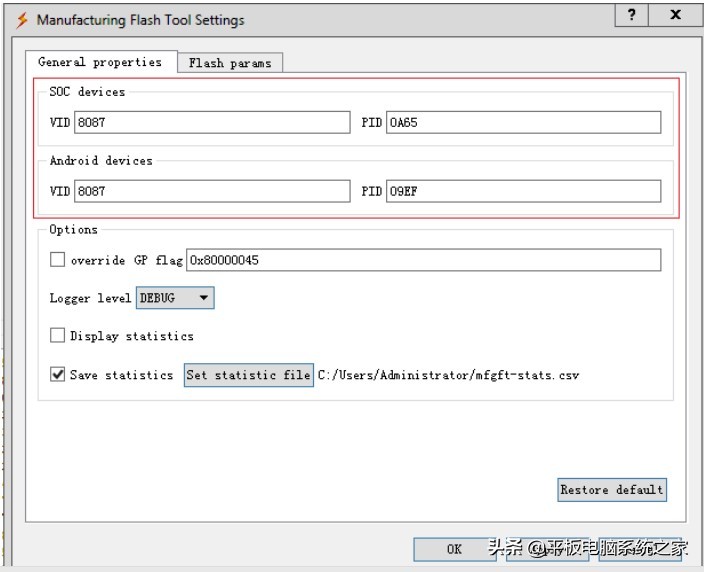Click the Logger level label
This screenshot has width=704, height=572.
coord(90,298)
